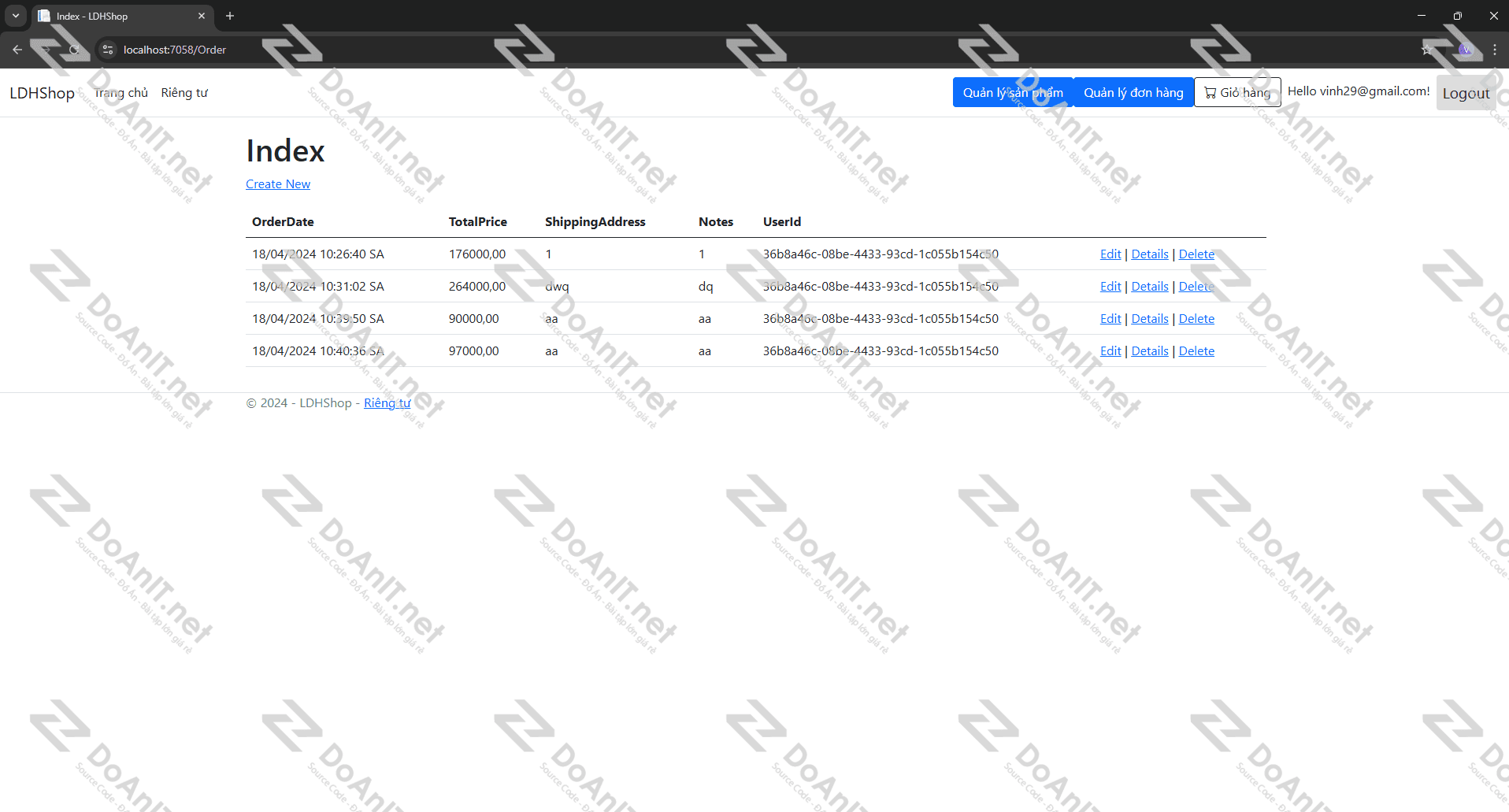Viewport: 1509px width, 812px height.
Task: Go back using the browser back arrow
Action: click(17, 50)
